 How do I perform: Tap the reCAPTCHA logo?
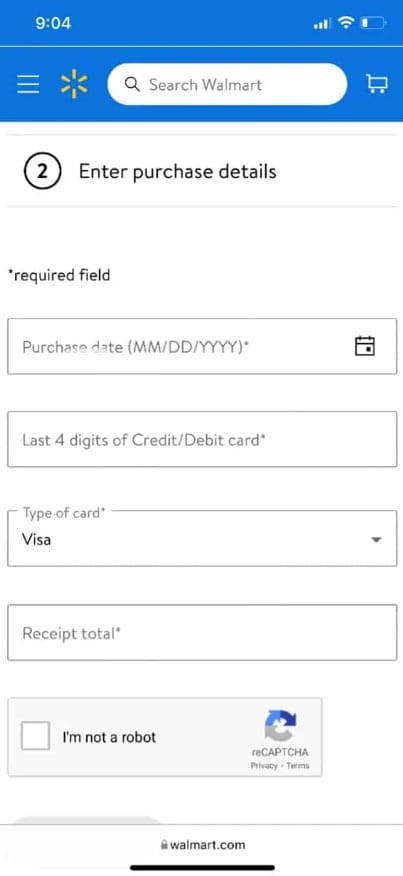click(x=280, y=725)
